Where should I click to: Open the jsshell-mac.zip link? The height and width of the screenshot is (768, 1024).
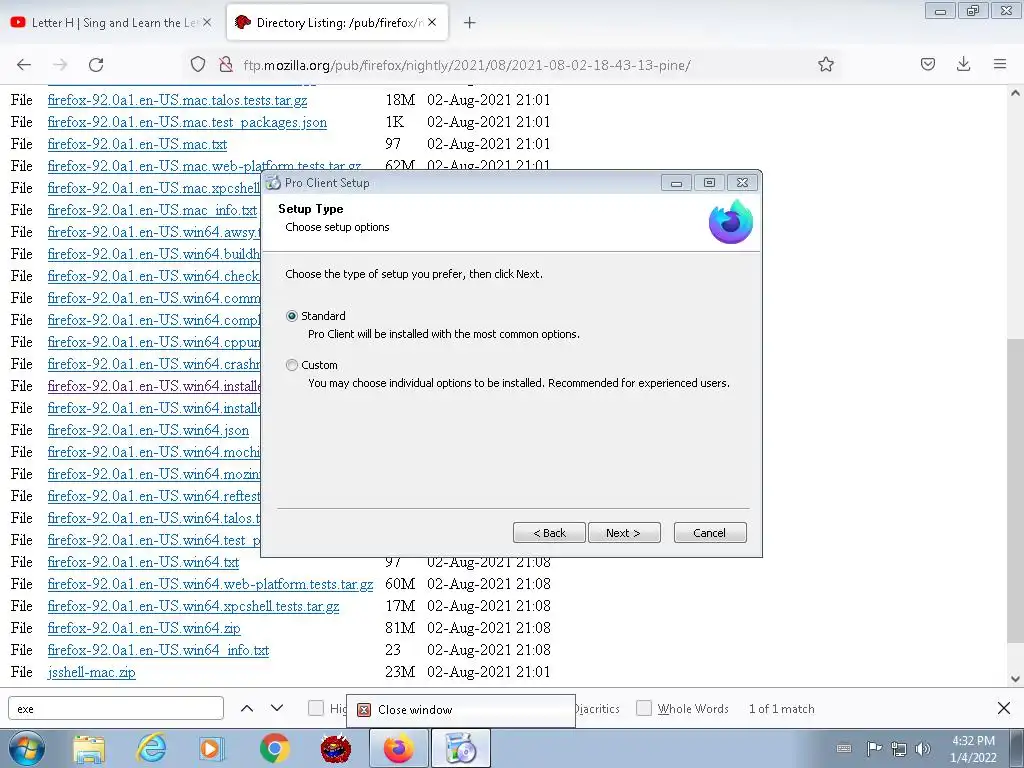91,672
